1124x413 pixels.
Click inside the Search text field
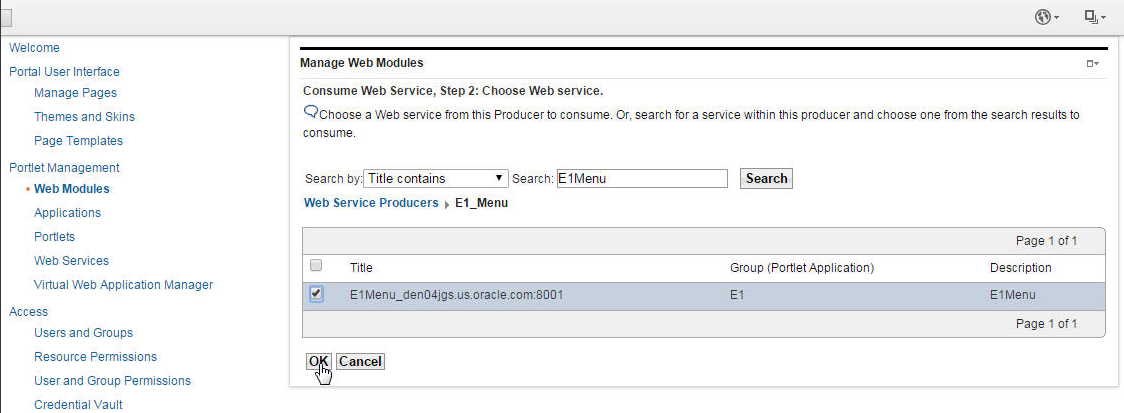pyautogui.click(x=641, y=179)
